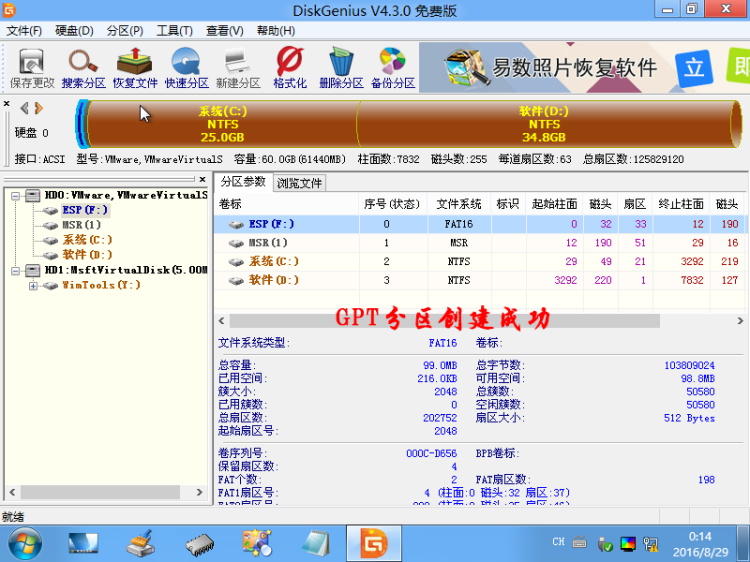Click the tree panel's right scroll arrow
Image resolution: width=750 pixels, height=562 pixels.
[x=199, y=492]
